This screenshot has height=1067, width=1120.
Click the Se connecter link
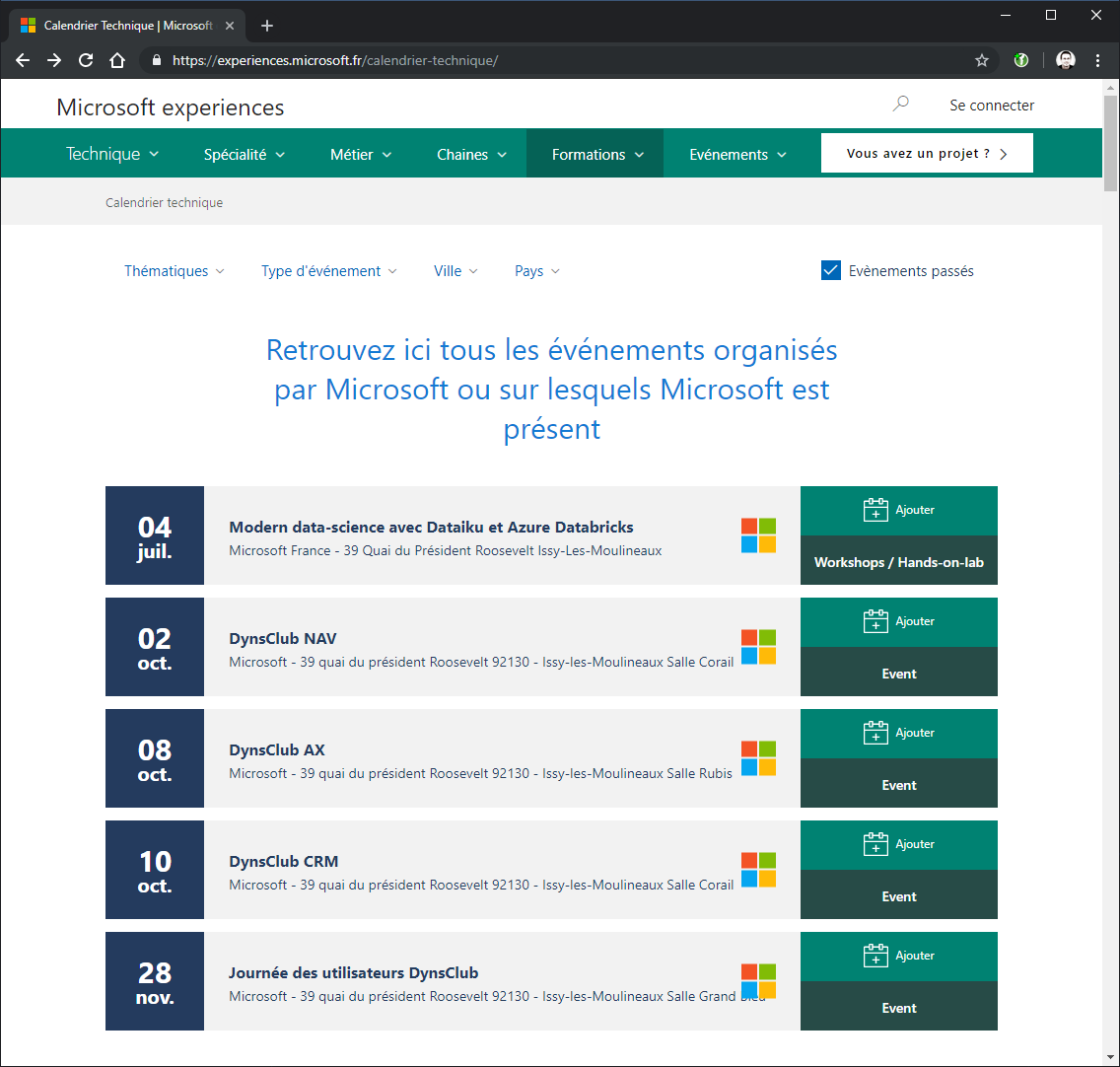[992, 106]
